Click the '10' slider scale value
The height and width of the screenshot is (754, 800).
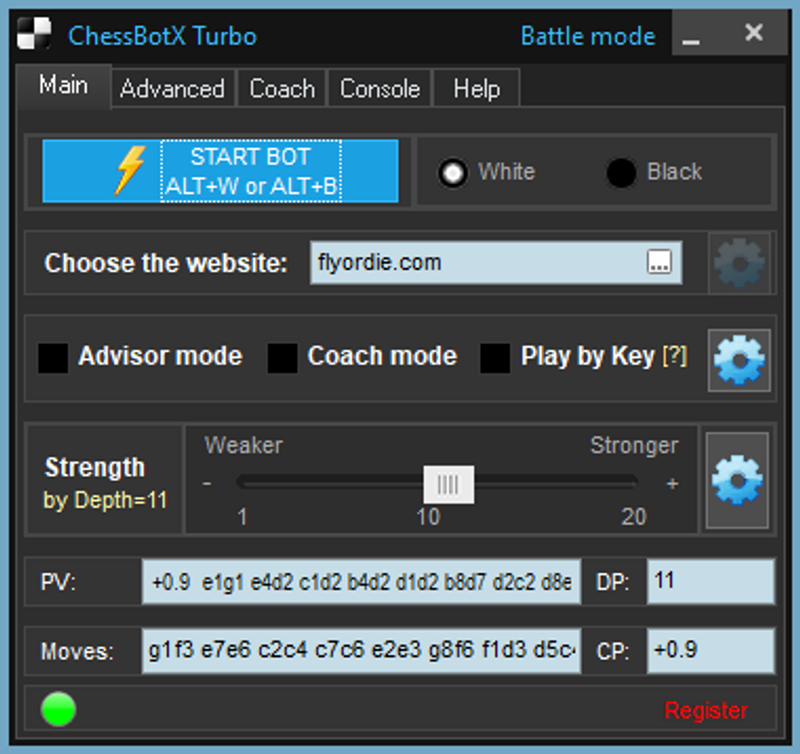(428, 517)
